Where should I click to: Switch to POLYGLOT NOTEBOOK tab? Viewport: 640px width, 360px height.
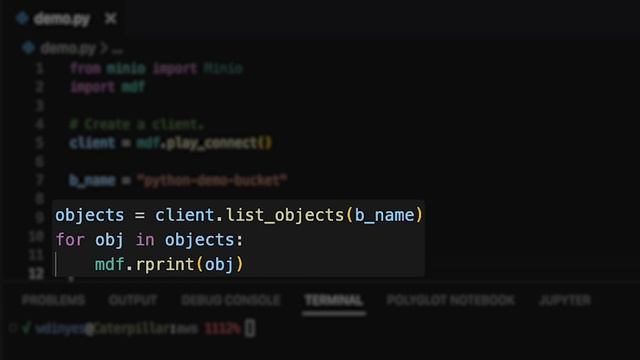click(451, 300)
